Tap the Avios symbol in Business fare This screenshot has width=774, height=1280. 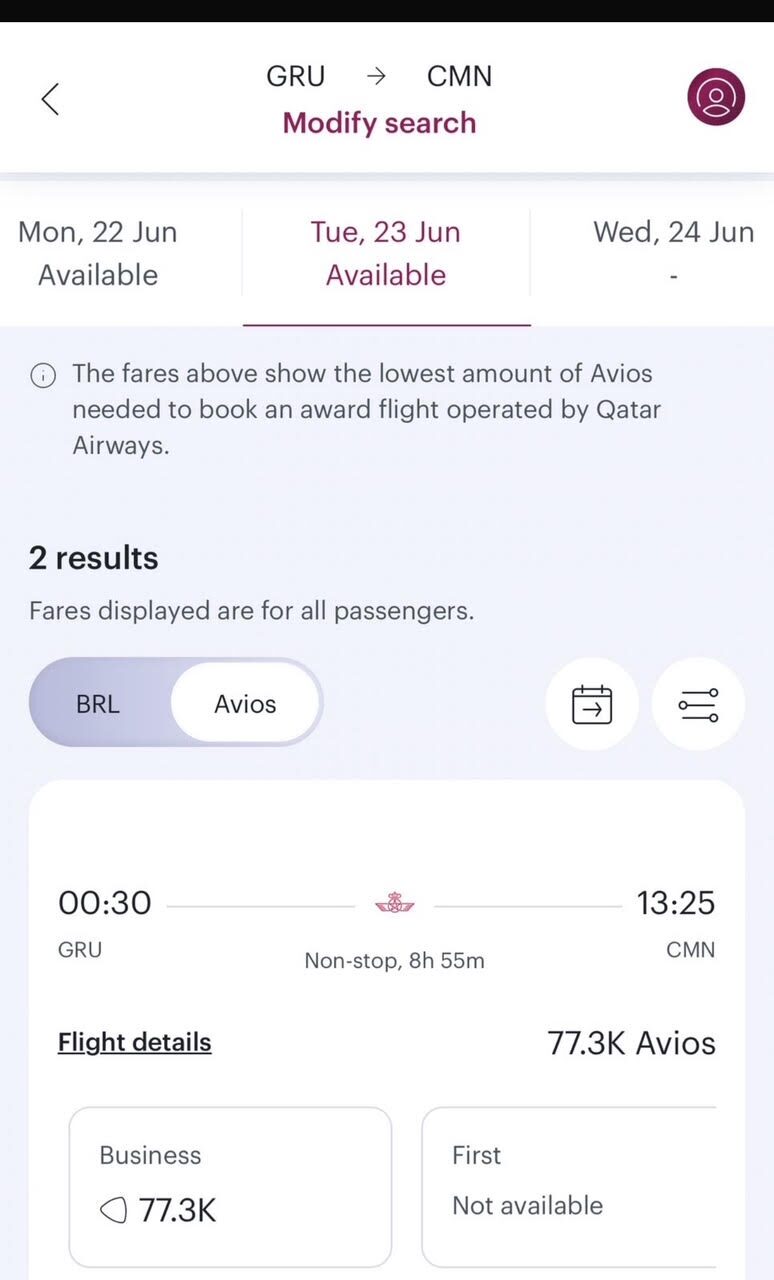pyautogui.click(x=114, y=1211)
